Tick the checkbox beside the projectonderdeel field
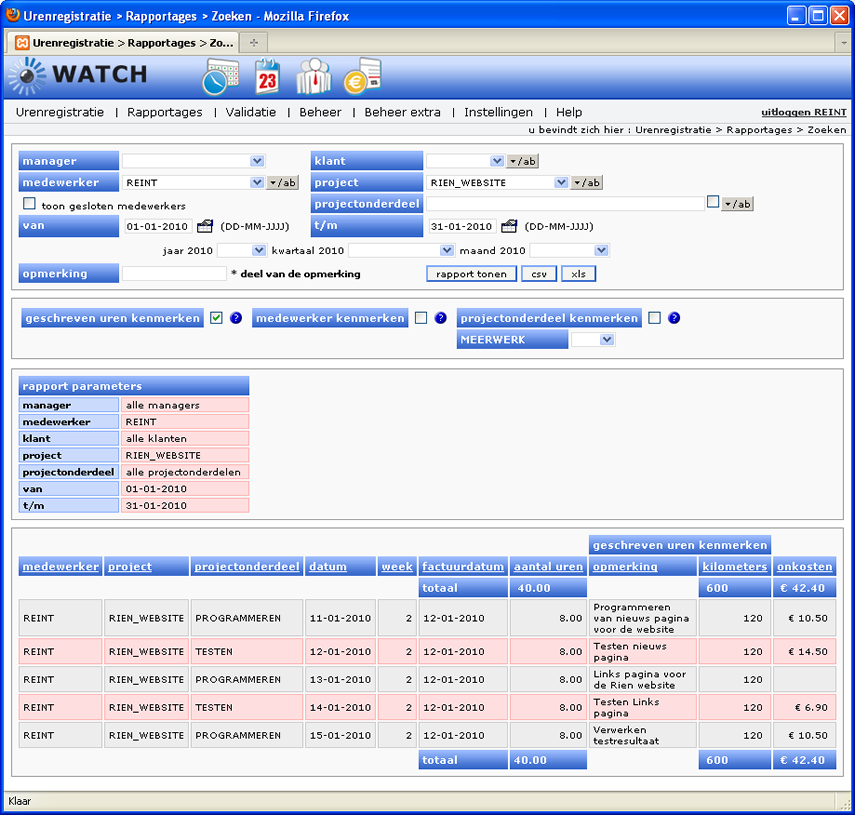The height and width of the screenshot is (815, 855). [x=713, y=202]
